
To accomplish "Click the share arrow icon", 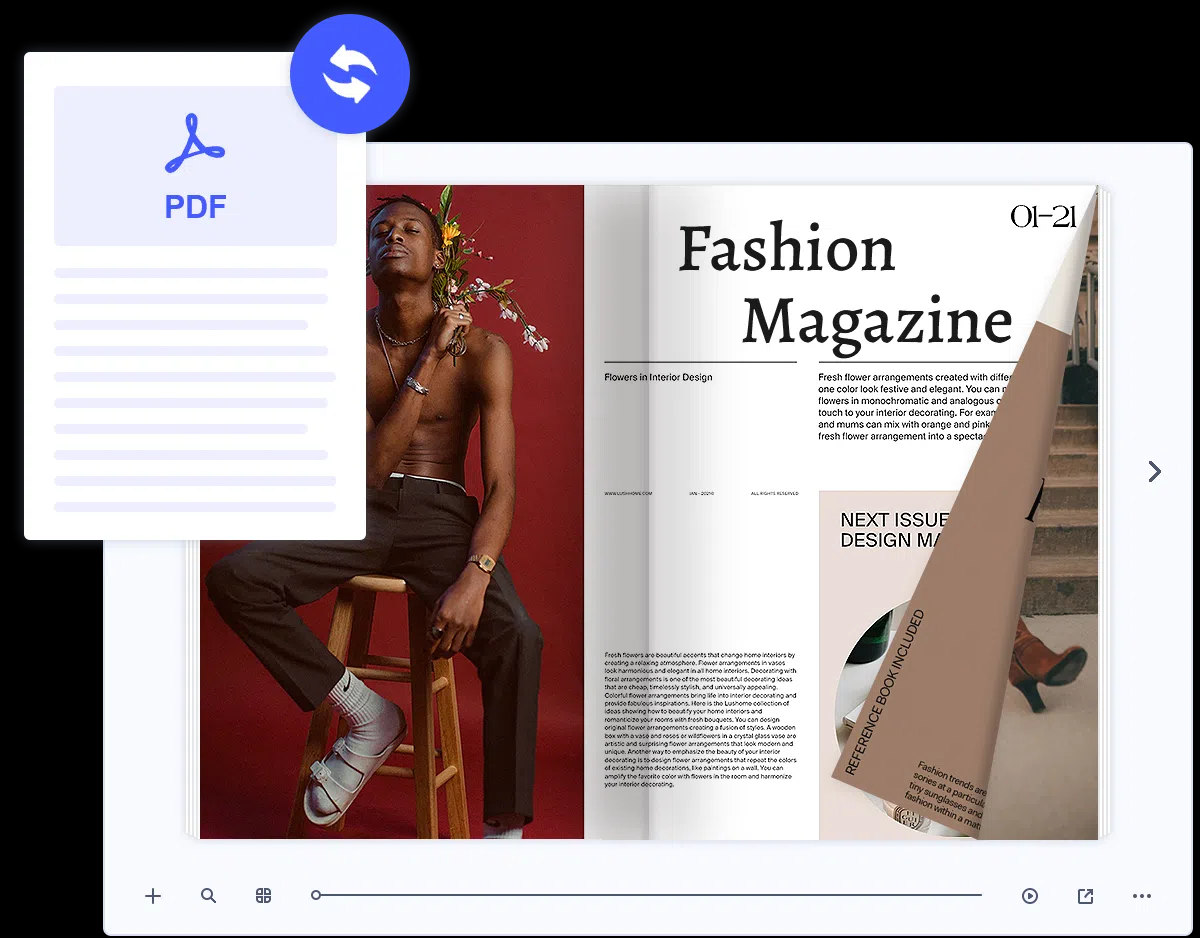I will click(1085, 896).
